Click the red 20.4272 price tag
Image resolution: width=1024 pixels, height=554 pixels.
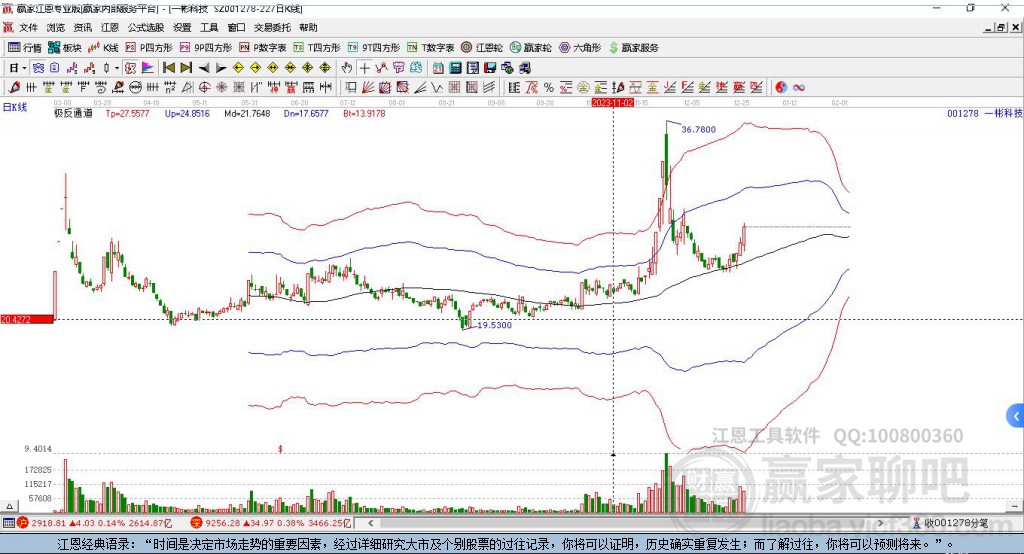point(27,319)
